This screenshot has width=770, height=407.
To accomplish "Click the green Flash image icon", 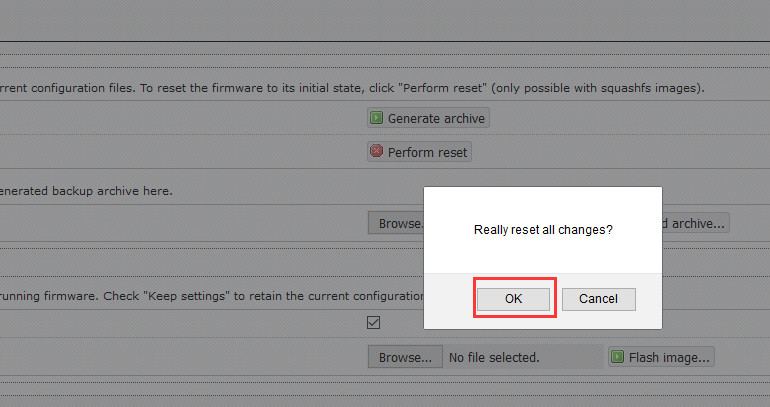I will [x=617, y=357].
